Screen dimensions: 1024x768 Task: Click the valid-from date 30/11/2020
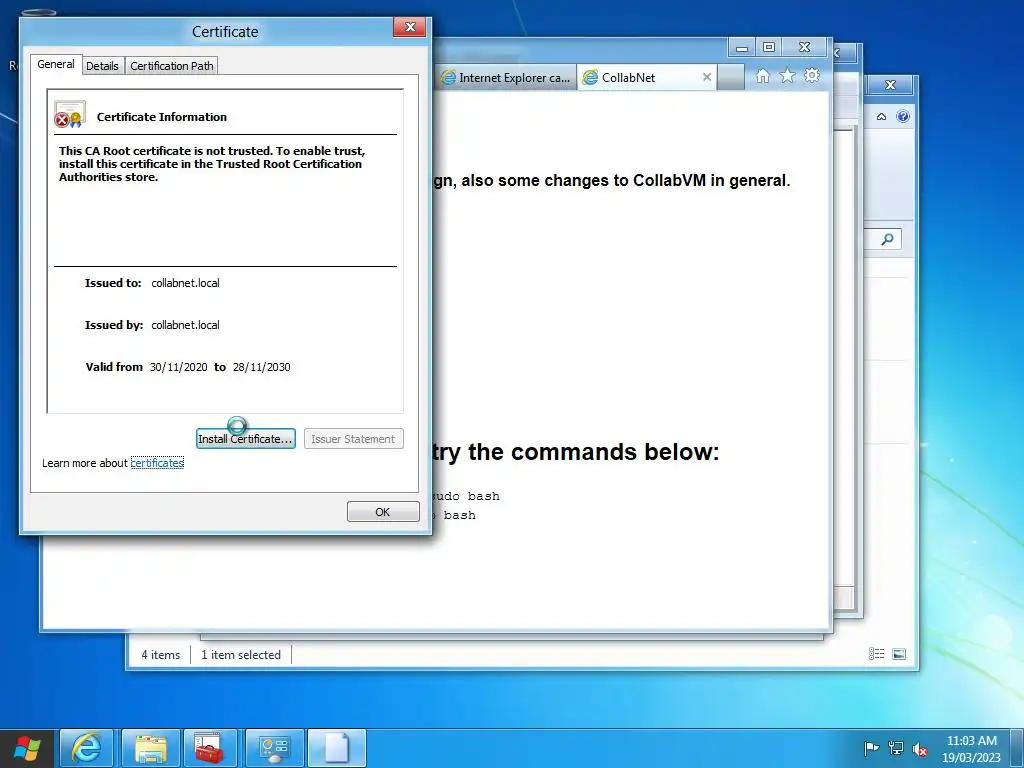[178, 367]
